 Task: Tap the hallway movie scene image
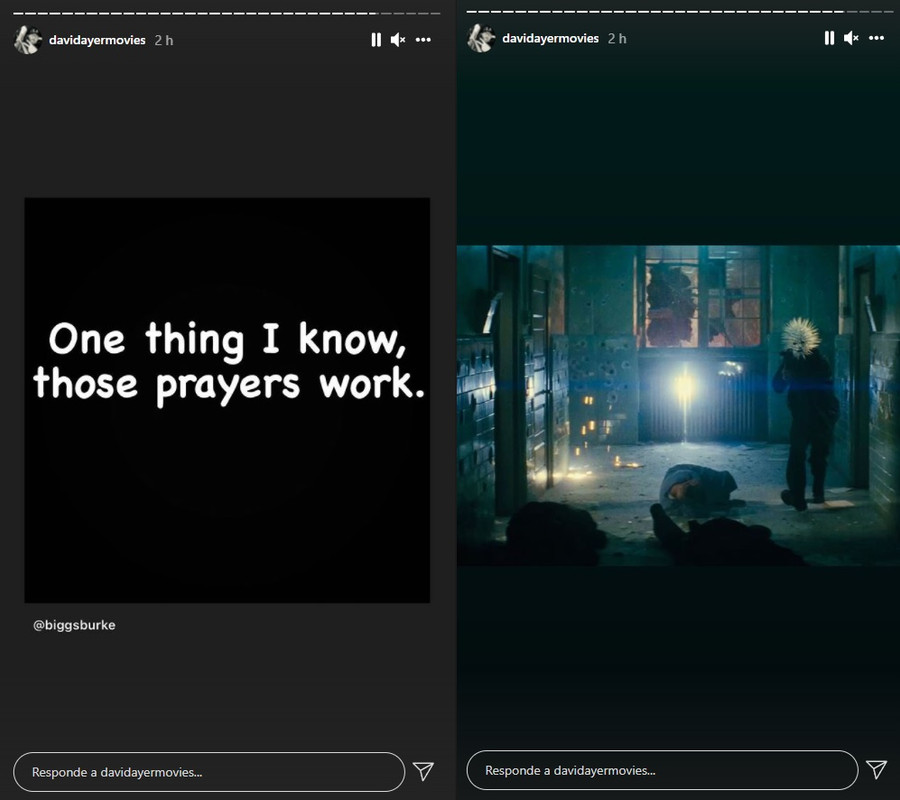[x=678, y=406]
